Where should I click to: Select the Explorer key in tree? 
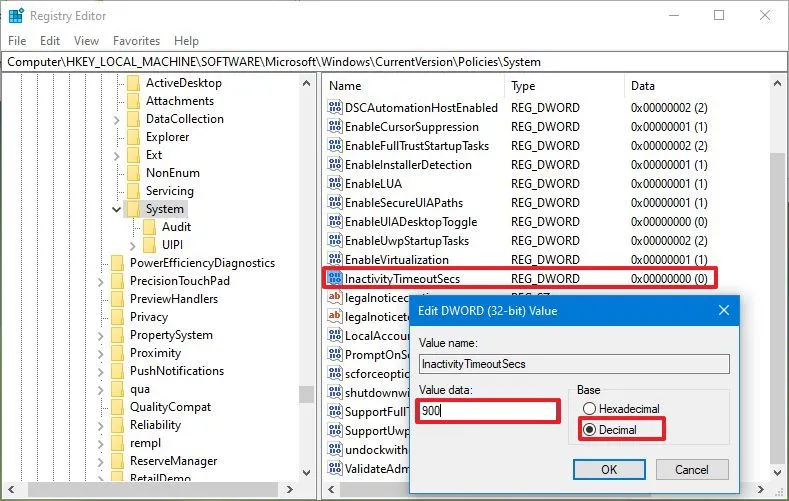pos(168,137)
